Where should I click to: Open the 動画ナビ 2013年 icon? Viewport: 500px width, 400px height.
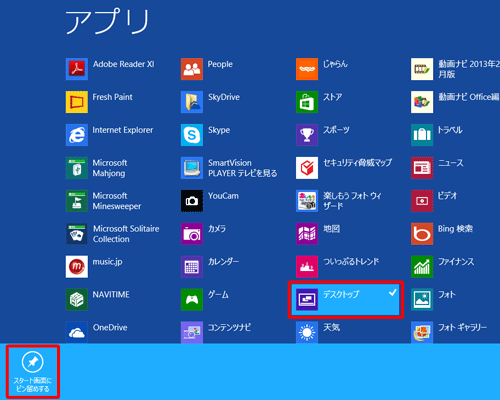422,69
